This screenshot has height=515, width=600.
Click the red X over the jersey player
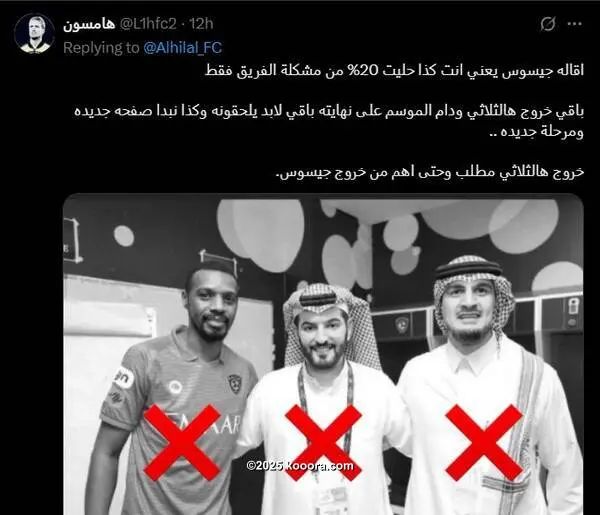[182, 442]
